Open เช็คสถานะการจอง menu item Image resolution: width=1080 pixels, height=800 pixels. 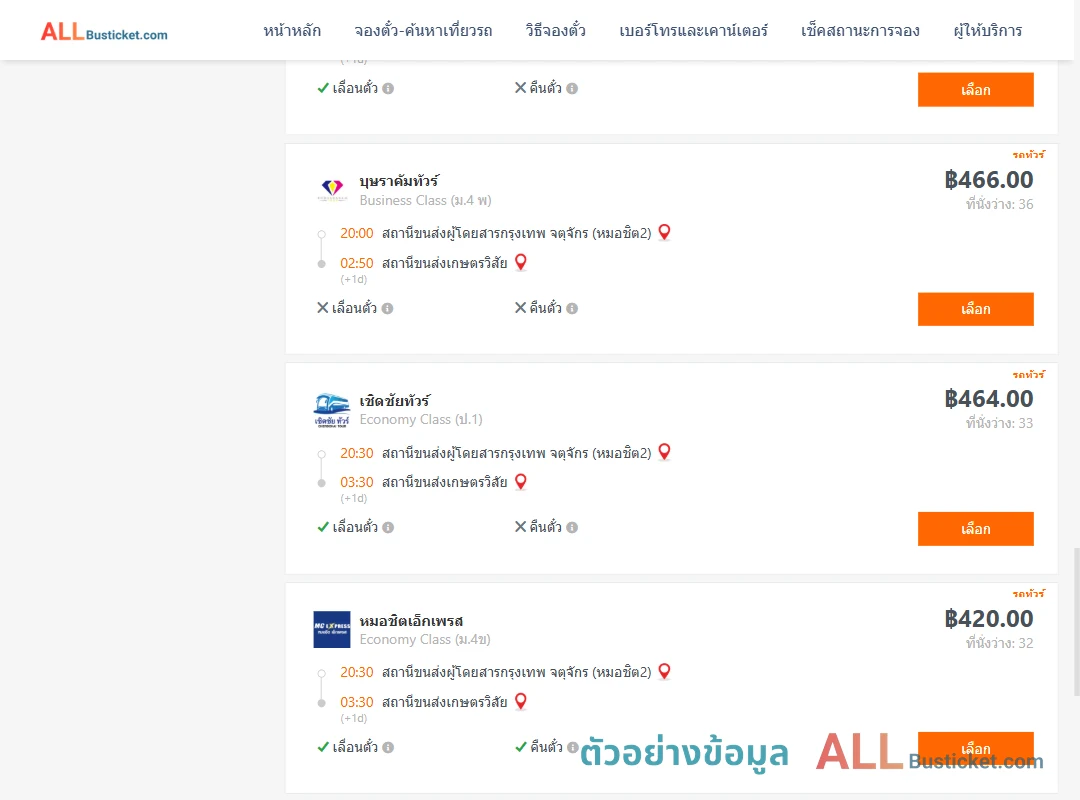(x=860, y=31)
